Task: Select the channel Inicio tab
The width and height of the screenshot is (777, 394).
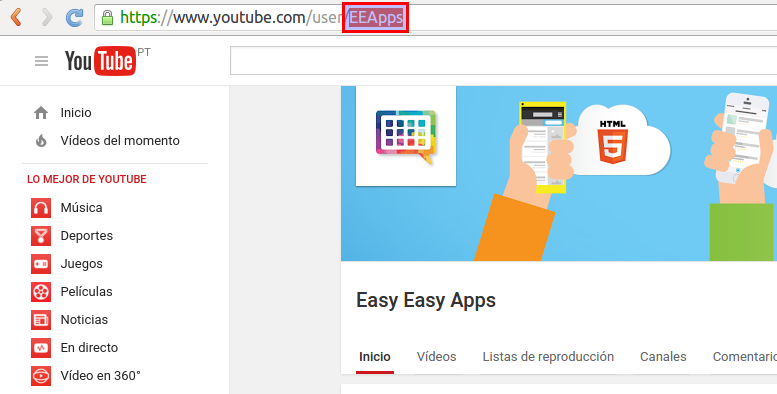Action: (x=375, y=357)
